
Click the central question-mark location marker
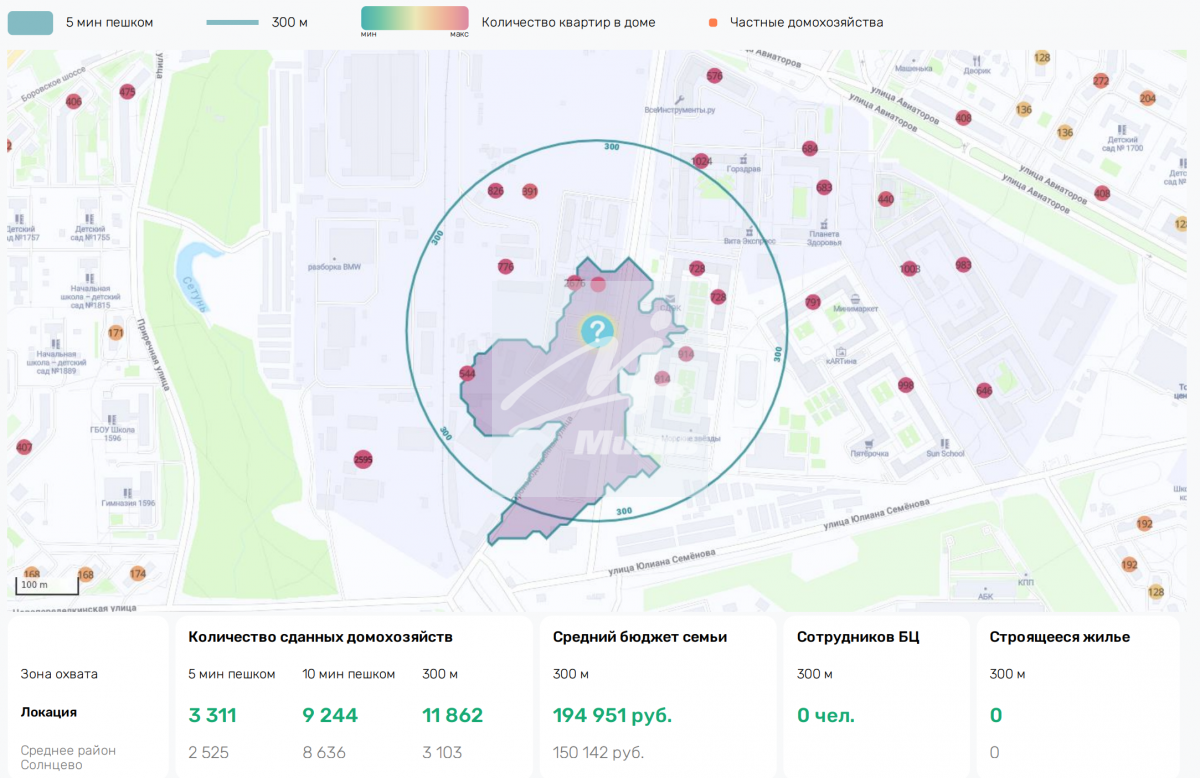[x=597, y=330]
